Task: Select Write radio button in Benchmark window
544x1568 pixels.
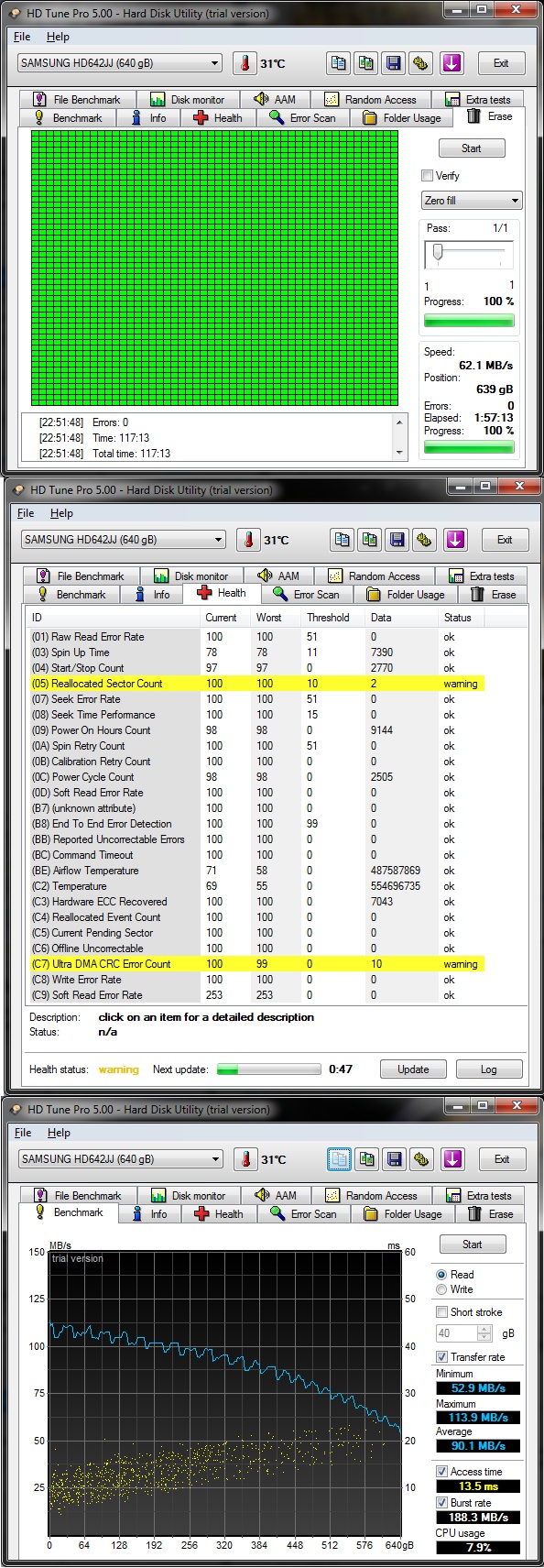Action: (x=441, y=1289)
